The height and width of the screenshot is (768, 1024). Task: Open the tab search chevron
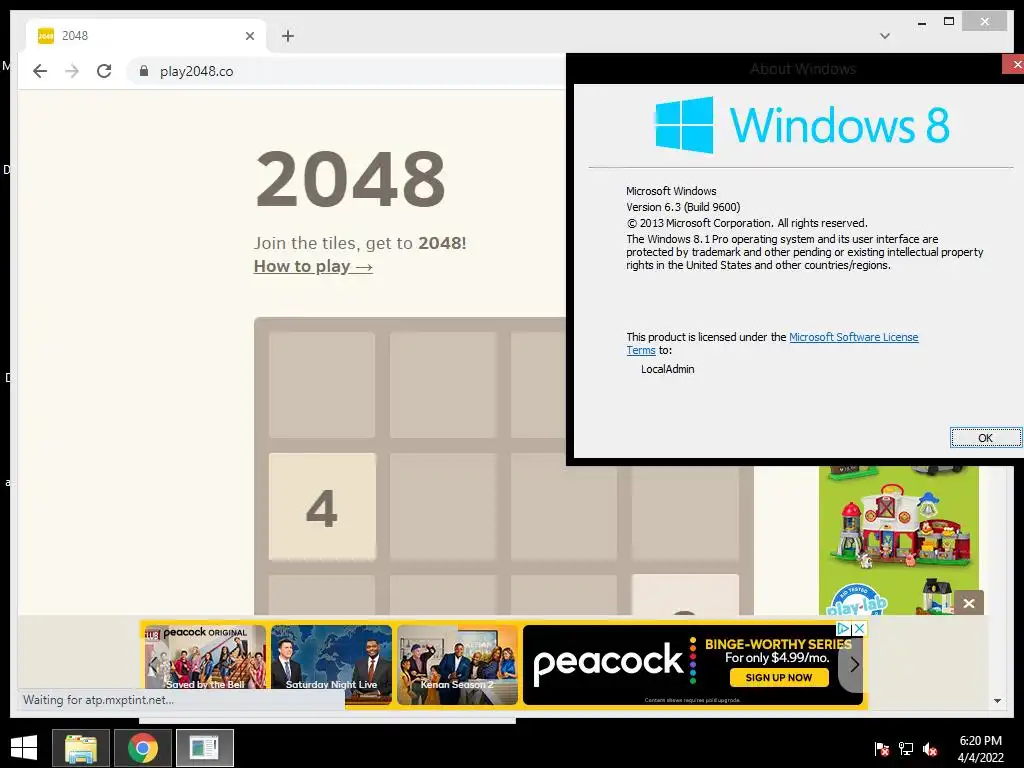[x=885, y=36]
